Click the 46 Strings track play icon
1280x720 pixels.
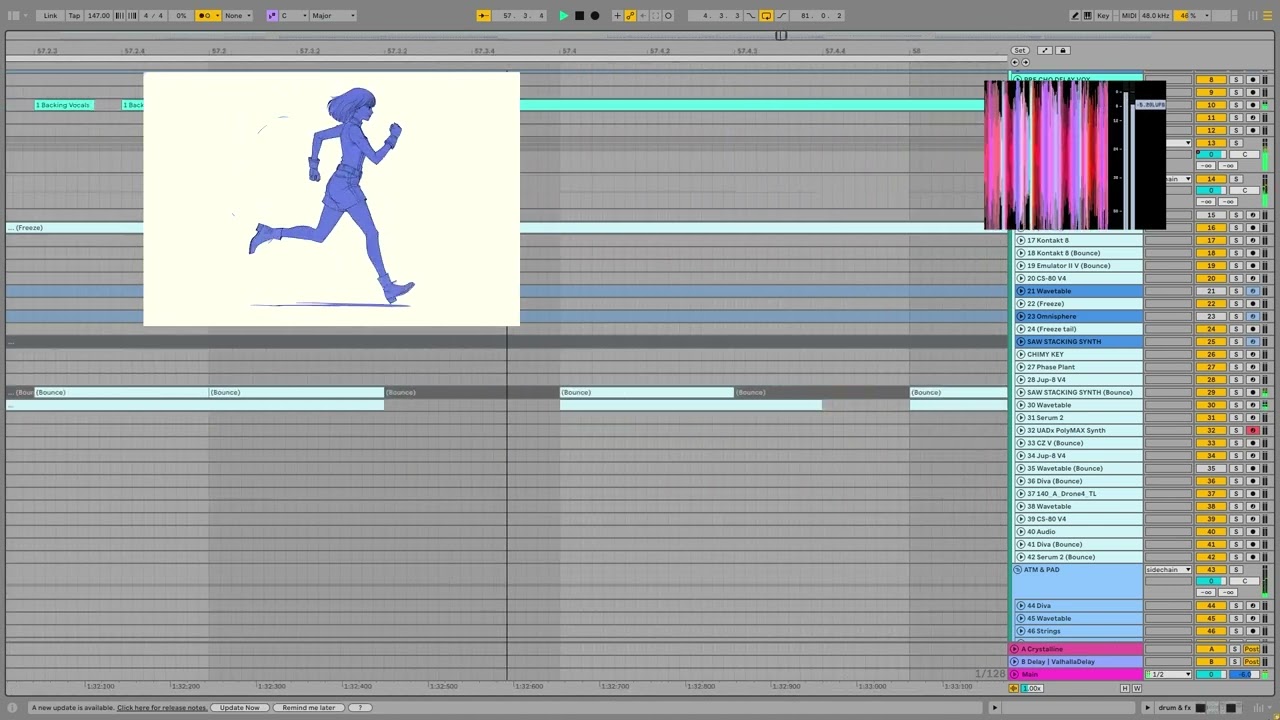click(1021, 631)
